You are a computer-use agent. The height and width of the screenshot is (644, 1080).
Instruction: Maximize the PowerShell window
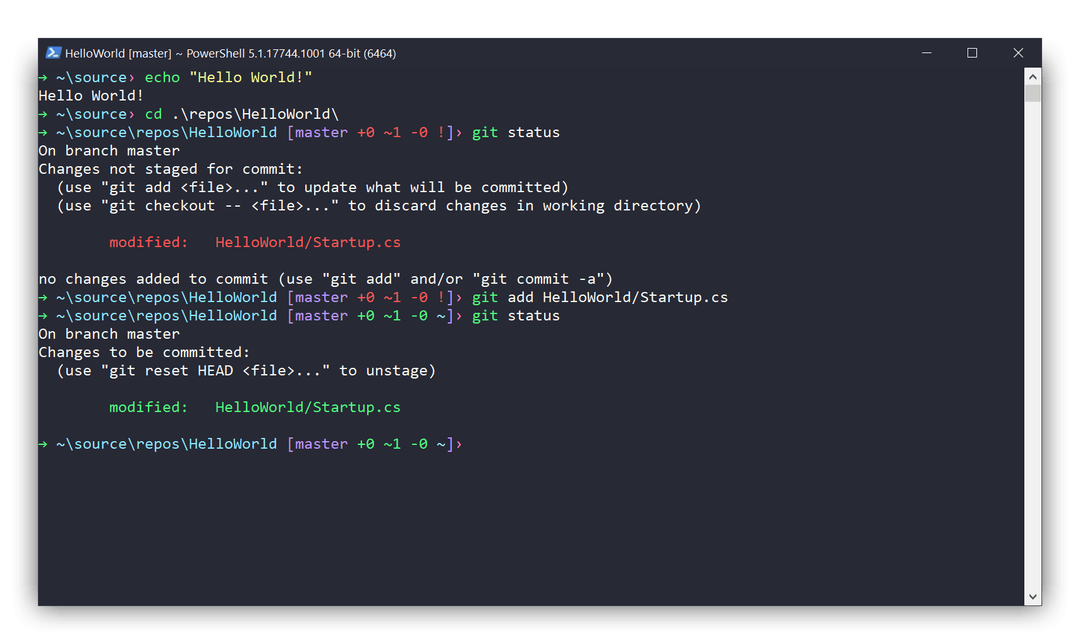click(x=972, y=52)
